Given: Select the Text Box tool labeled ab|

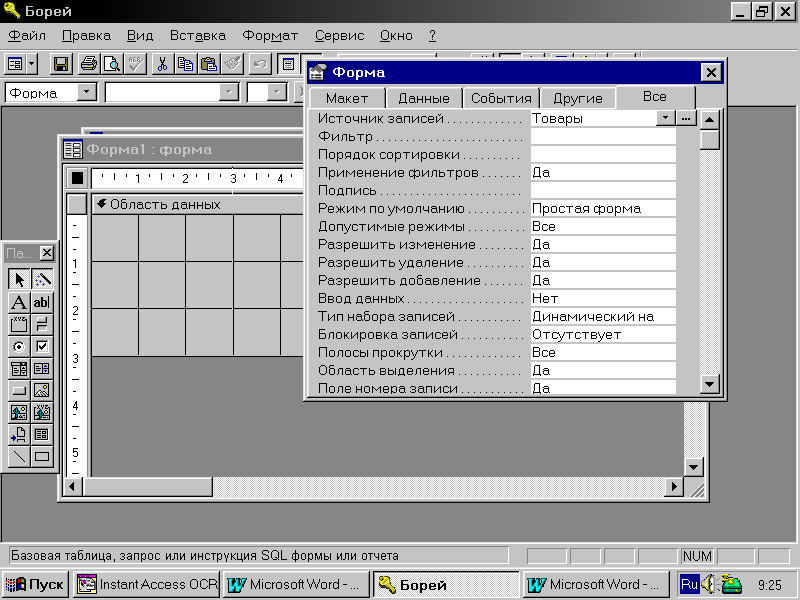Looking at the screenshot, I should [x=42, y=302].
